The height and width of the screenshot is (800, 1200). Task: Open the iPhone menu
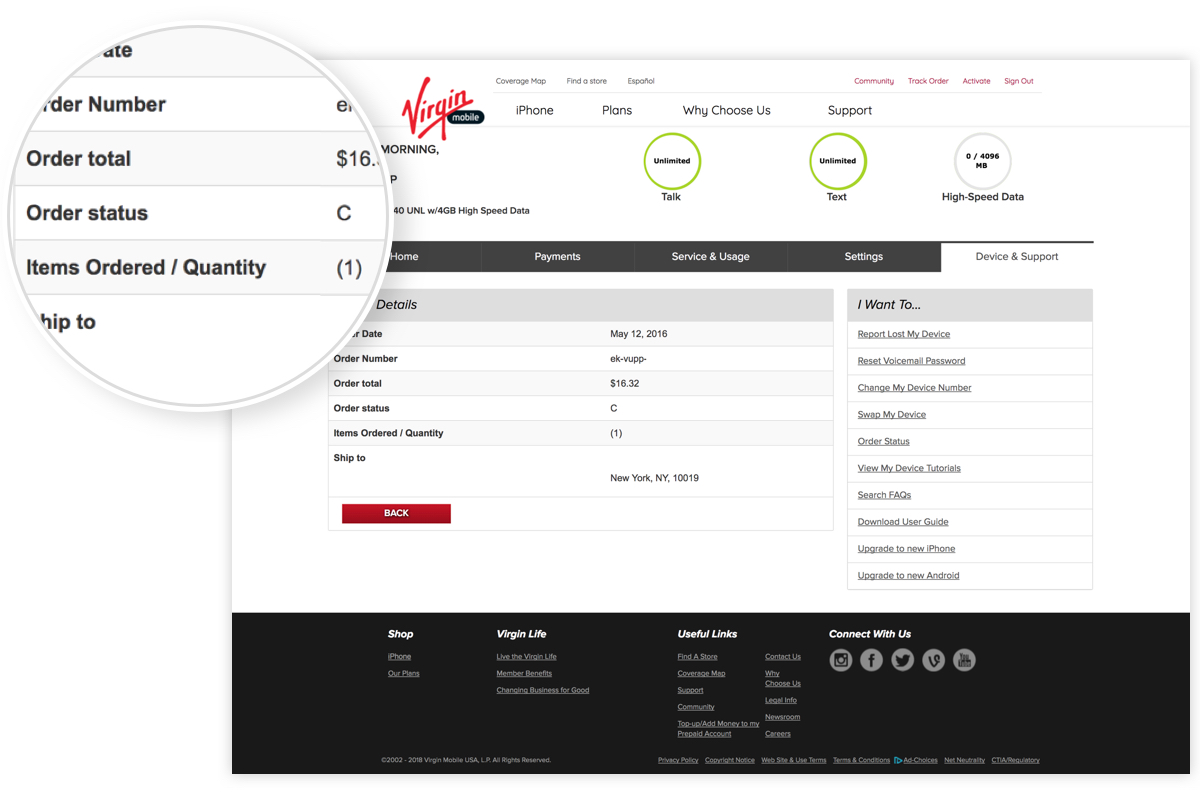point(535,110)
